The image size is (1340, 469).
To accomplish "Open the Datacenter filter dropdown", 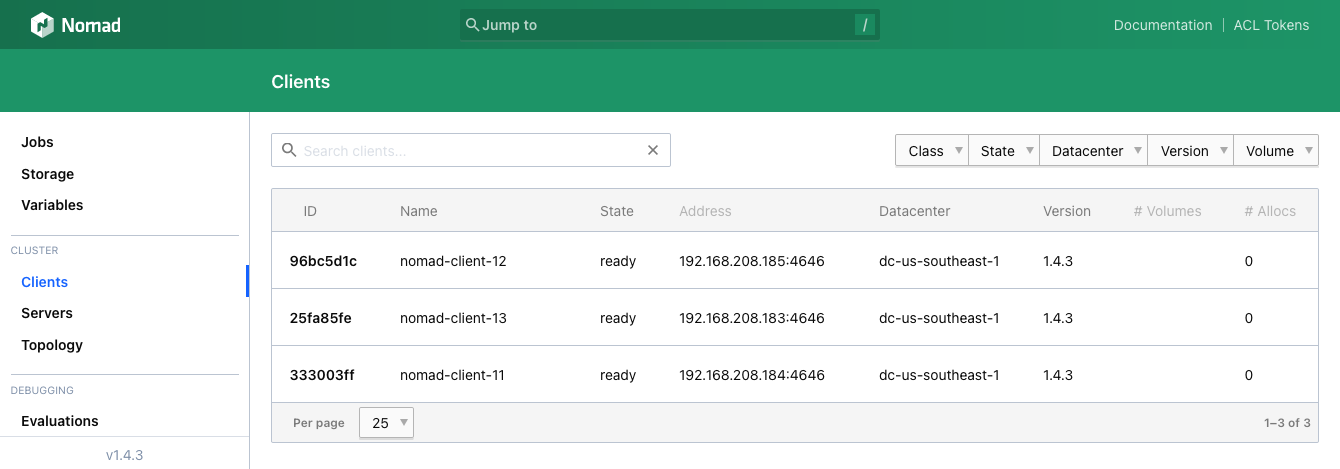I will pos(1093,151).
